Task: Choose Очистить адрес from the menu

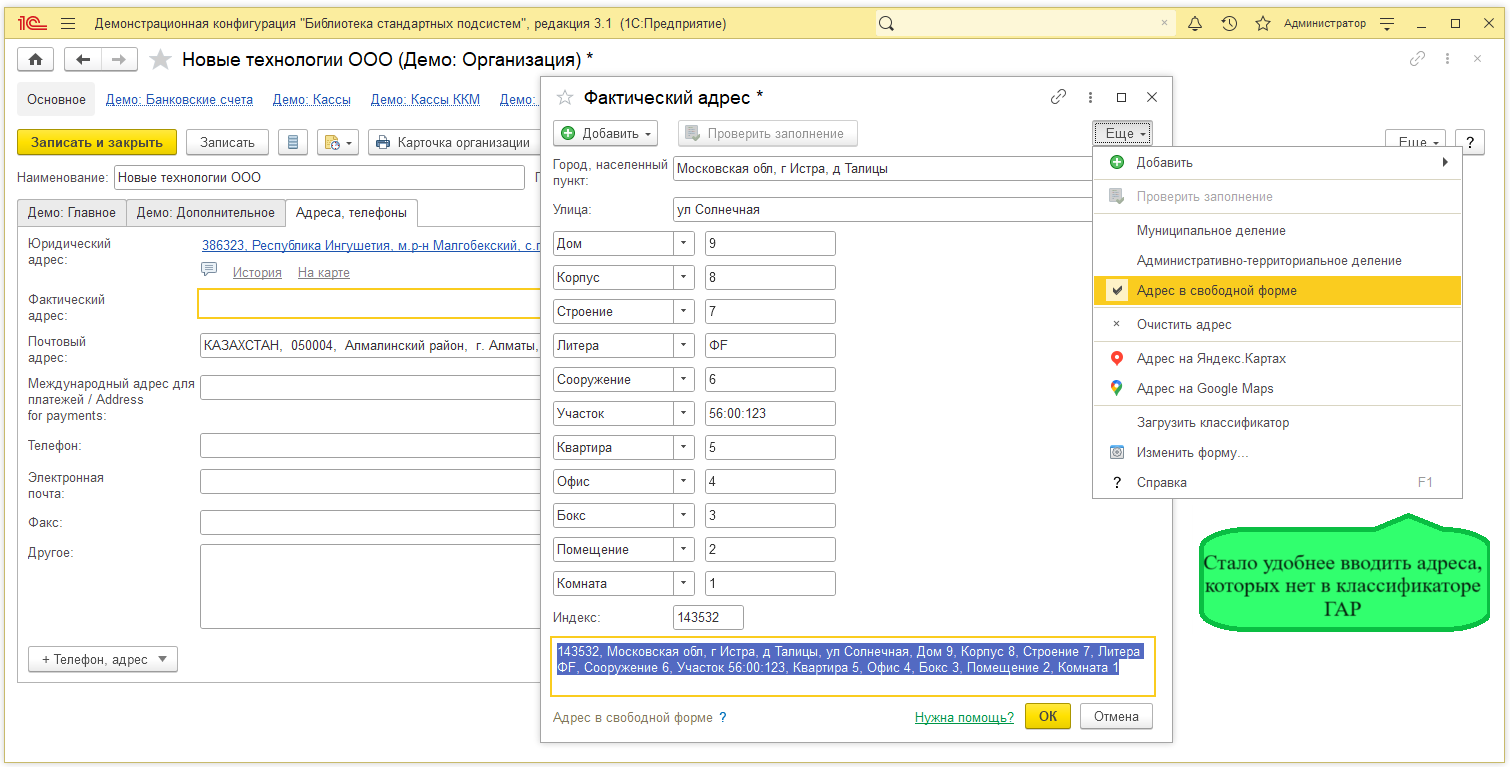Action: [1183, 324]
